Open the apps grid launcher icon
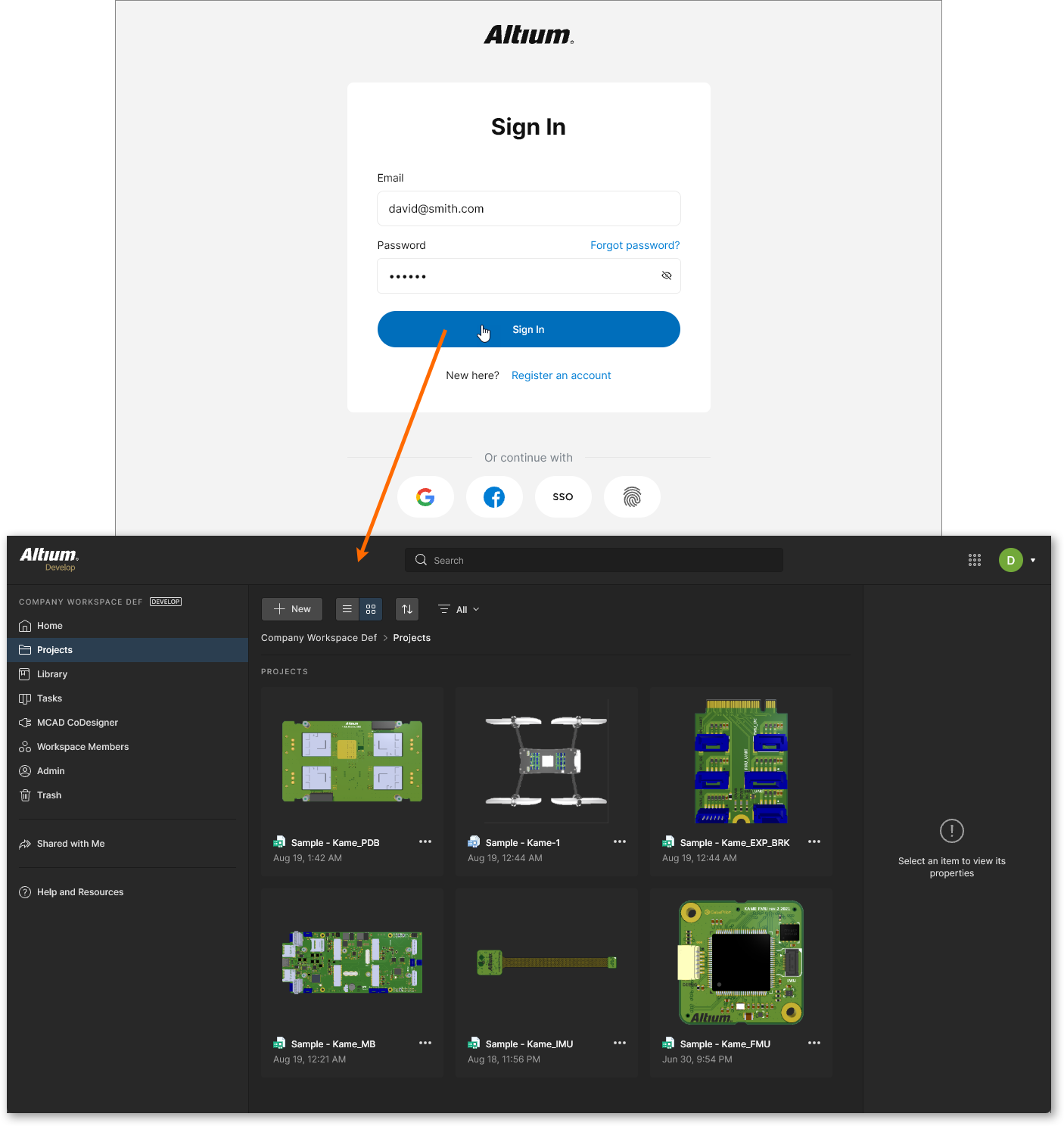The image size is (1064, 1126). coord(975,560)
